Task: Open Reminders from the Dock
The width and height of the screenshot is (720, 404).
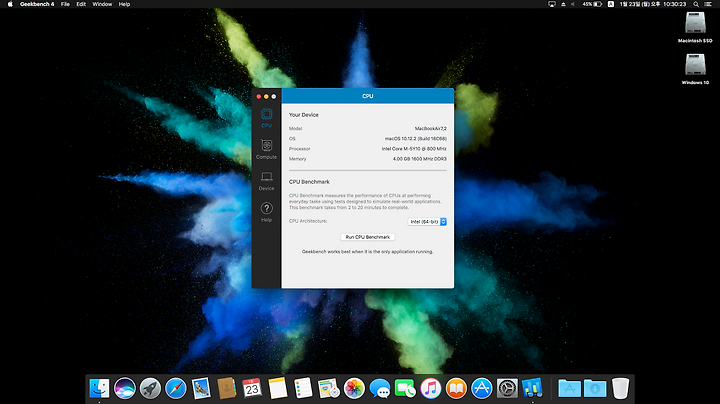Action: click(303, 388)
